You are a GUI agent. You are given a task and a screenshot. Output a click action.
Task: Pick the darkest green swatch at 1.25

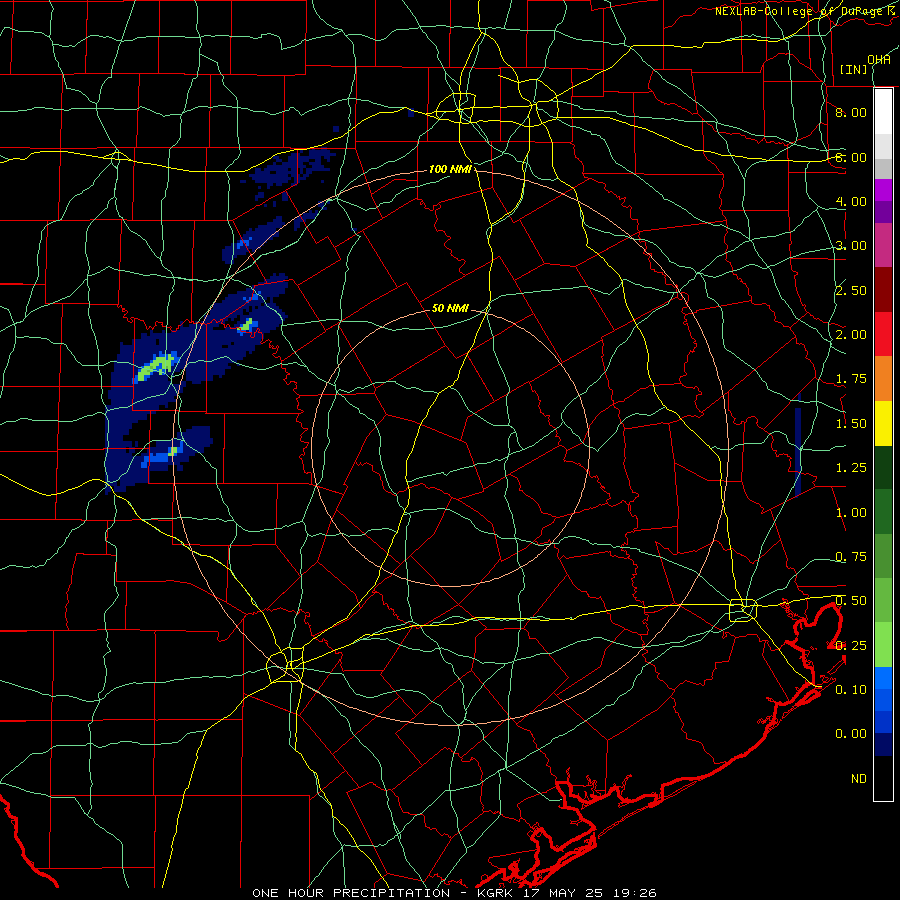[x=883, y=468]
